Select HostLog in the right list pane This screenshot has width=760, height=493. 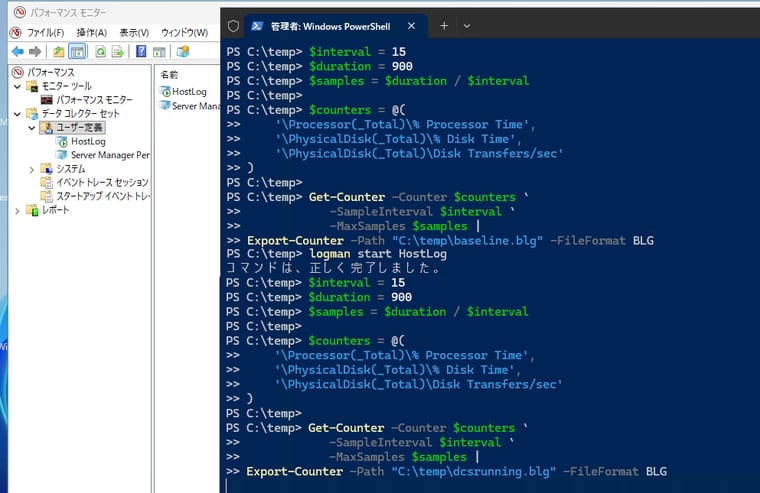[x=189, y=92]
